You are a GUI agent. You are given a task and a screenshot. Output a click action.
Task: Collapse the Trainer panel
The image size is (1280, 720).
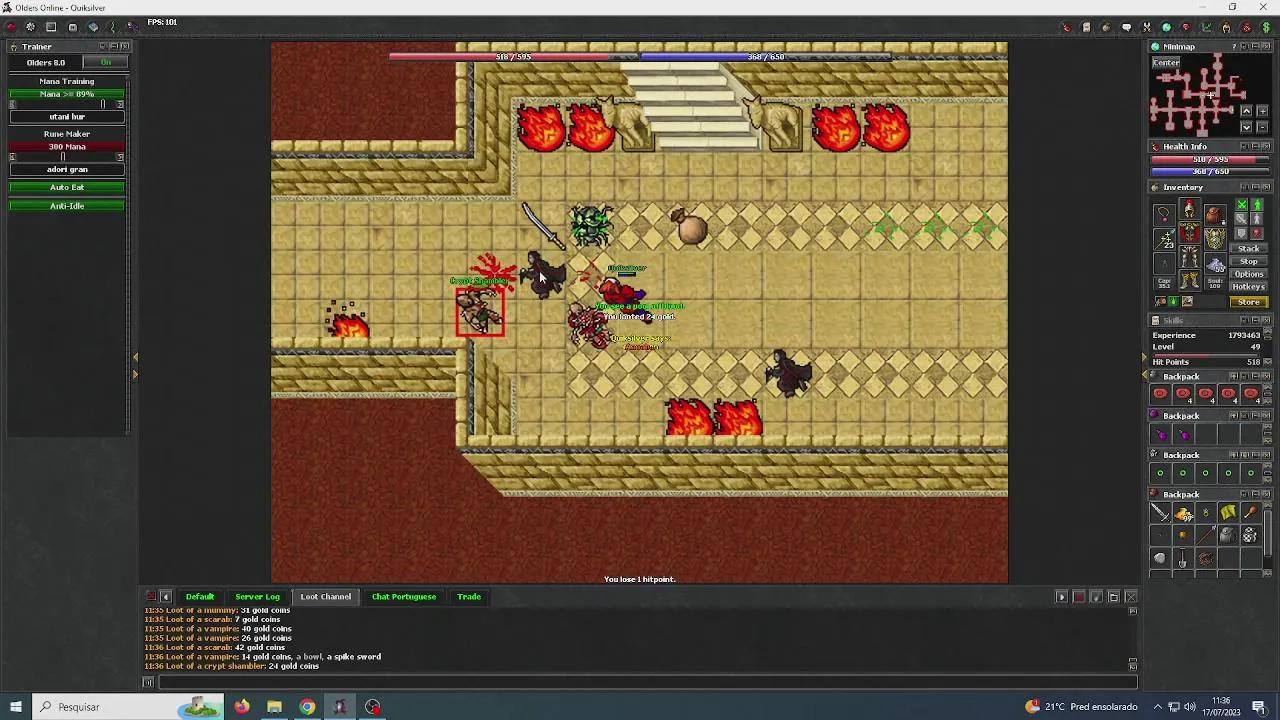(114, 46)
